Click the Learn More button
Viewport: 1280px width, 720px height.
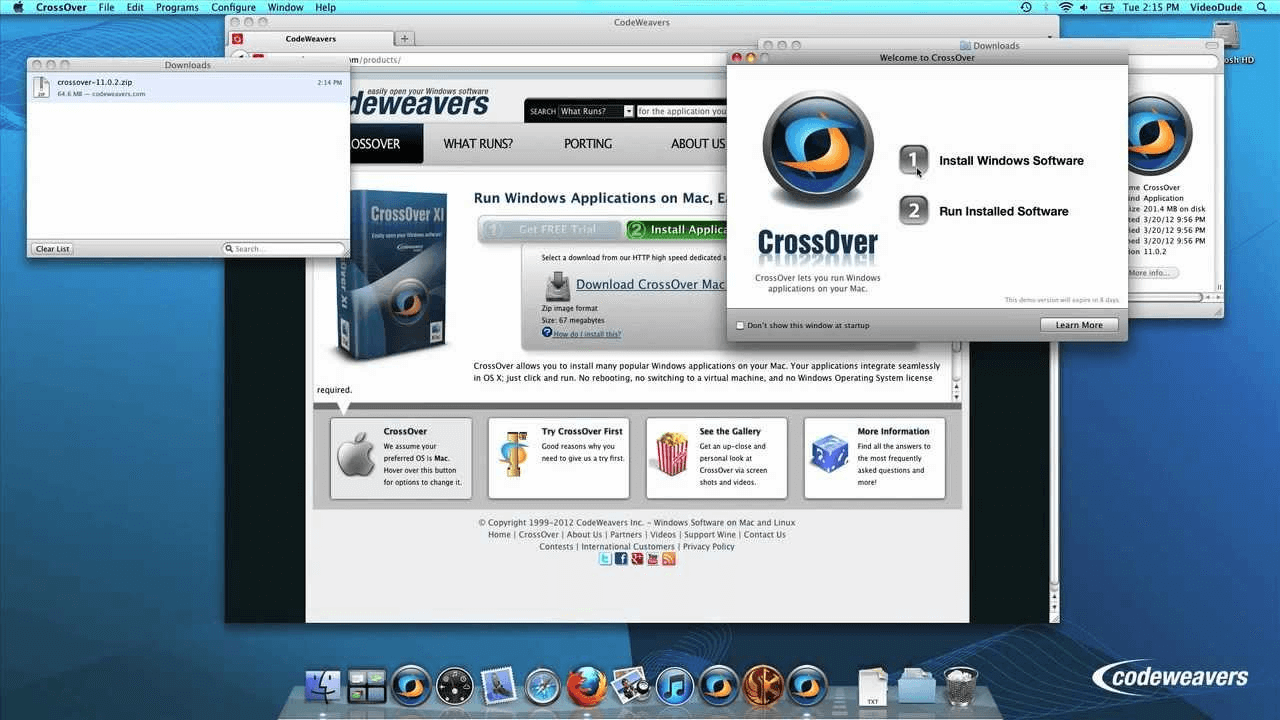(x=1079, y=325)
